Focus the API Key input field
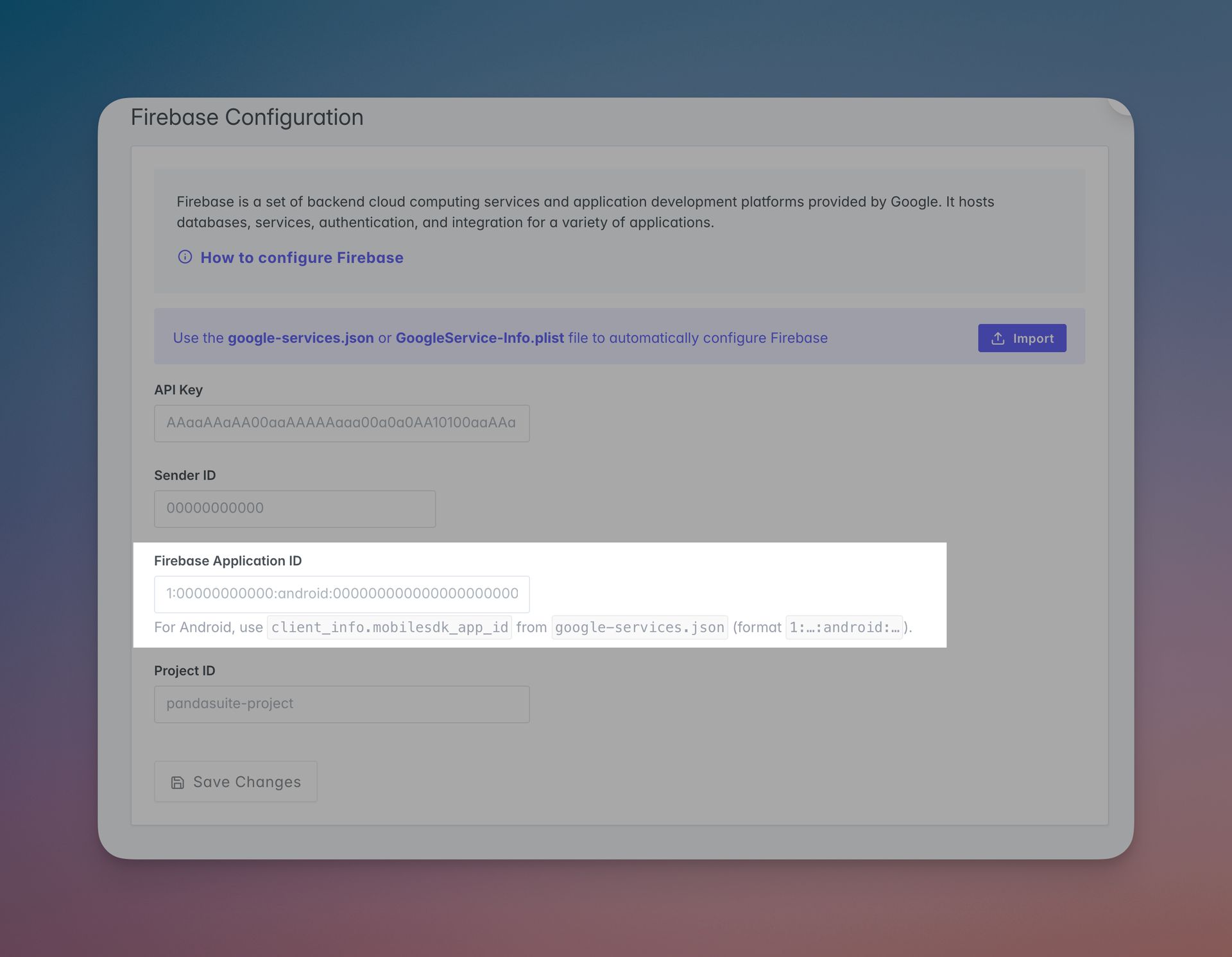The image size is (1232, 957). point(341,423)
